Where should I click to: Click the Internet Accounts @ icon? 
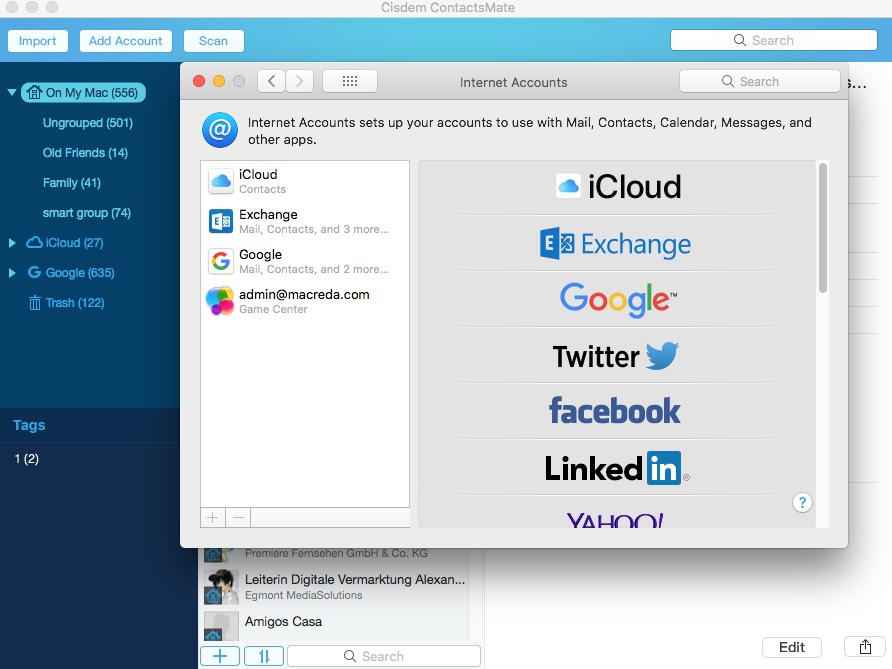point(220,130)
